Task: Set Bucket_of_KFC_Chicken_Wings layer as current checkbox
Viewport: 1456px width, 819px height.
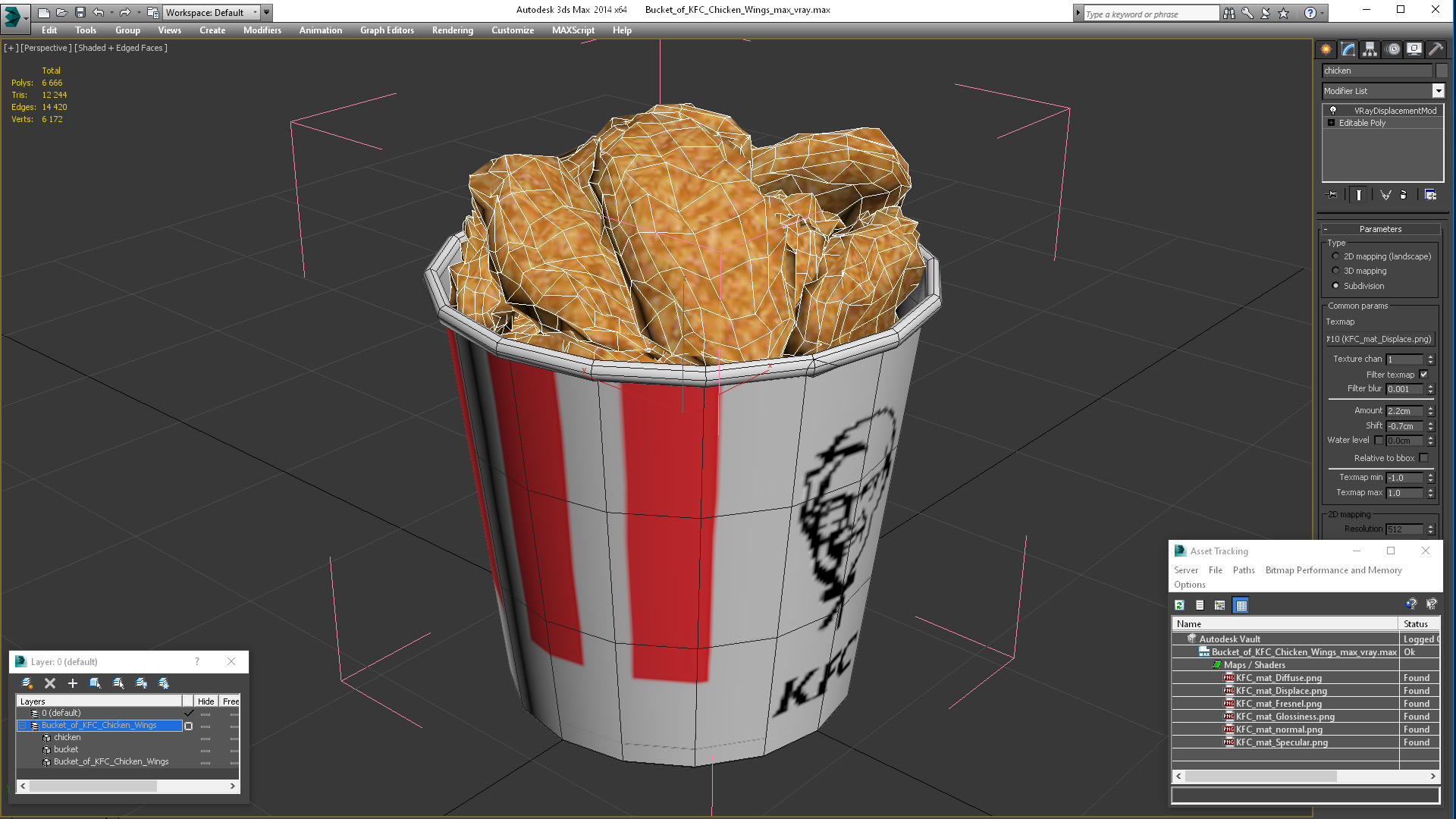Action: 189,726
